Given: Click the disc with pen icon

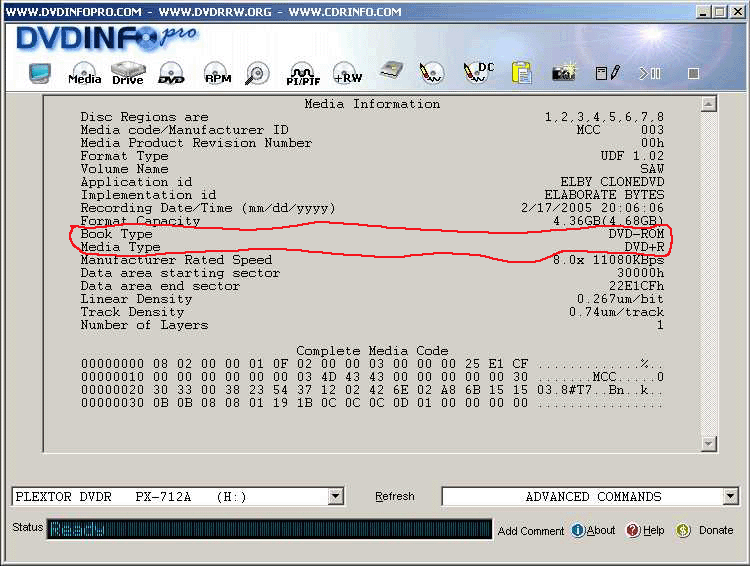Looking at the screenshot, I should (x=431, y=73).
